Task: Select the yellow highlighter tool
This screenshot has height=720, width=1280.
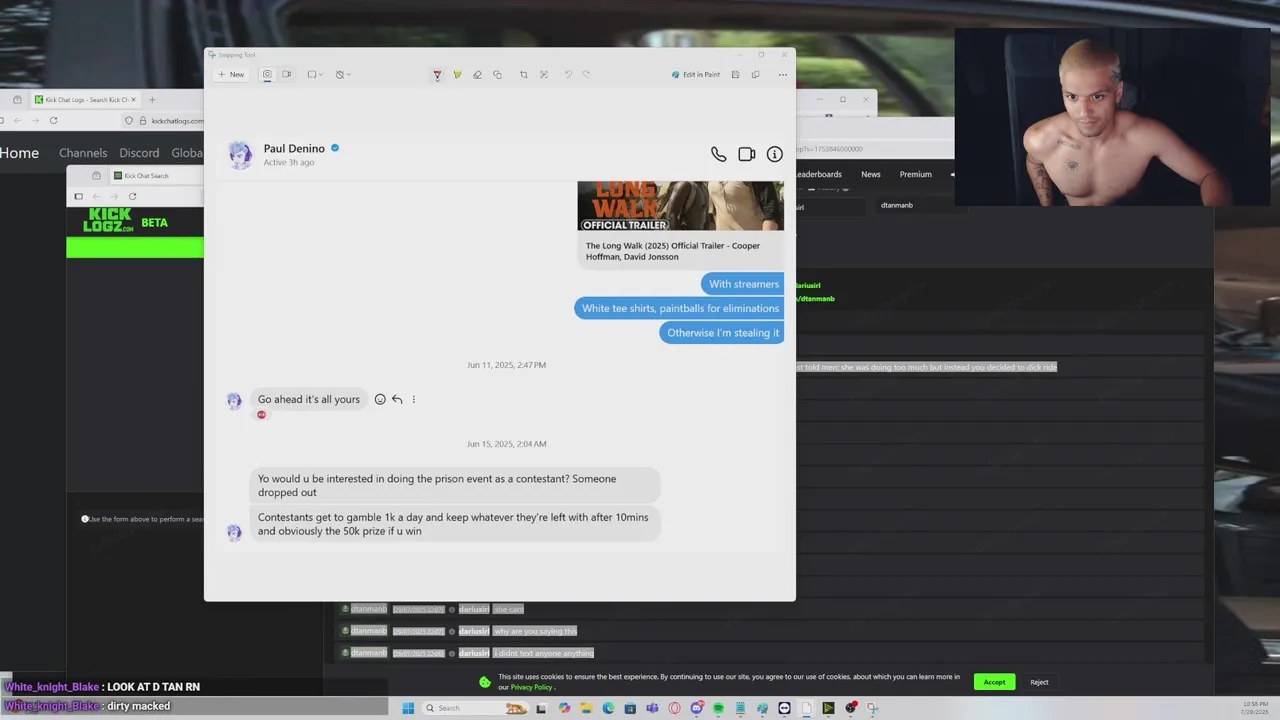Action: click(x=457, y=75)
